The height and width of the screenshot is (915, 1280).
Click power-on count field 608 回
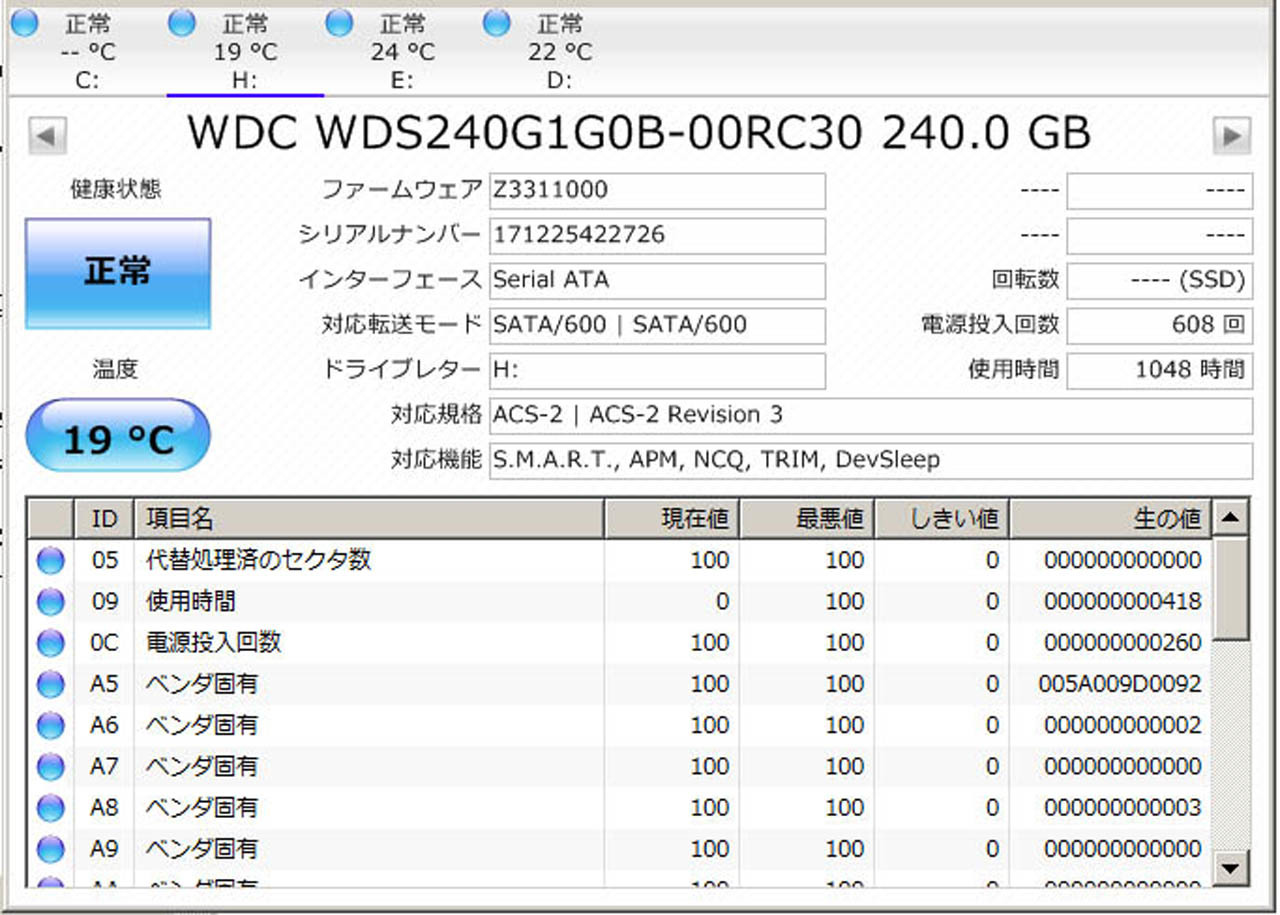(x=1159, y=326)
